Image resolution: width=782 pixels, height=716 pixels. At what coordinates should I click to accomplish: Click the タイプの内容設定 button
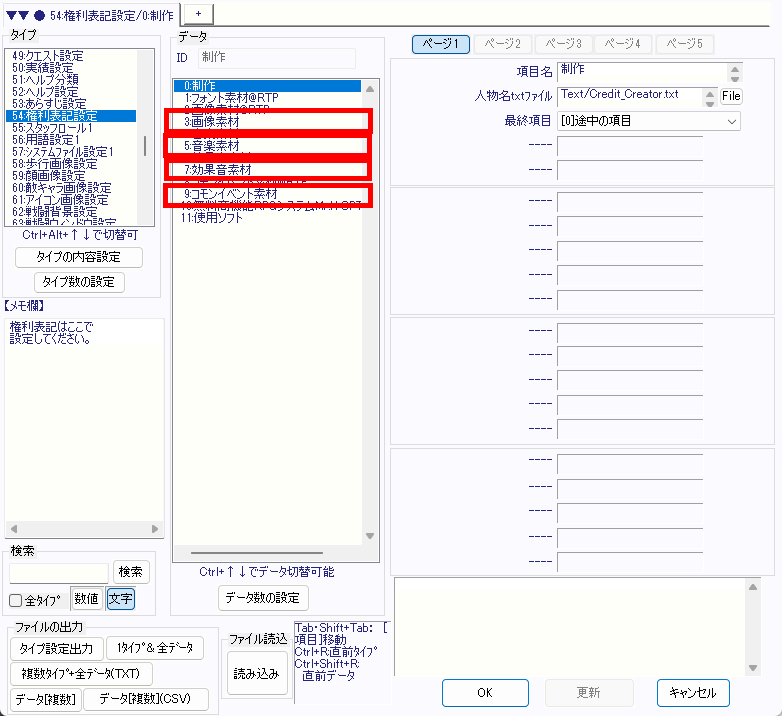pos(79,257)
